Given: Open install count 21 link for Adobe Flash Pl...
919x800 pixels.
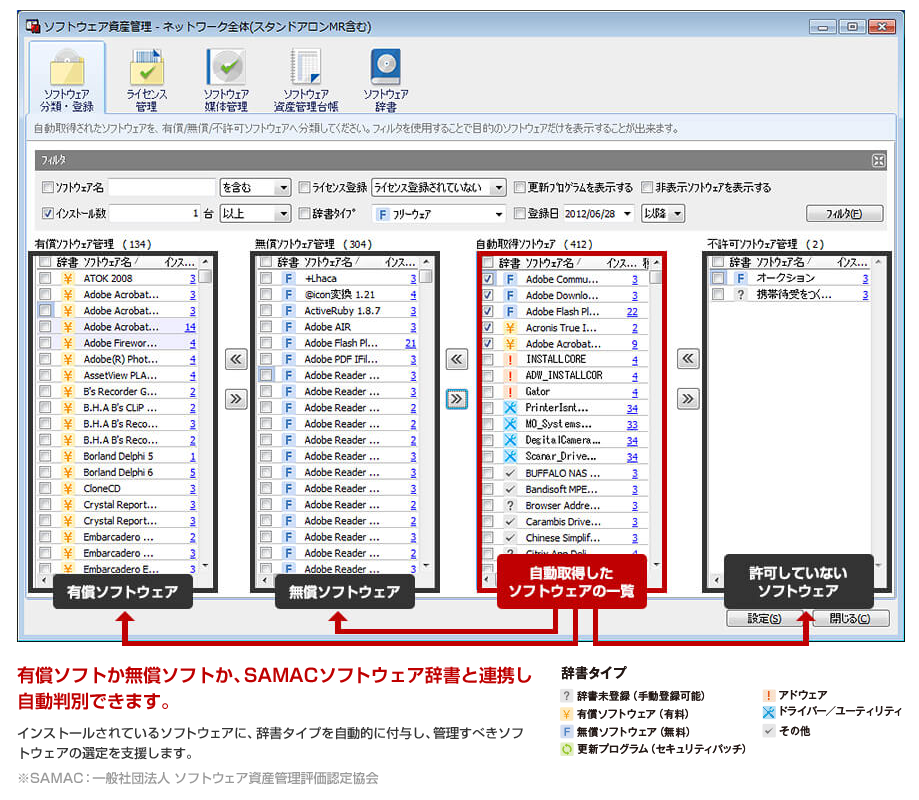Looking at the screenshot, I should (x=411, y=343).
